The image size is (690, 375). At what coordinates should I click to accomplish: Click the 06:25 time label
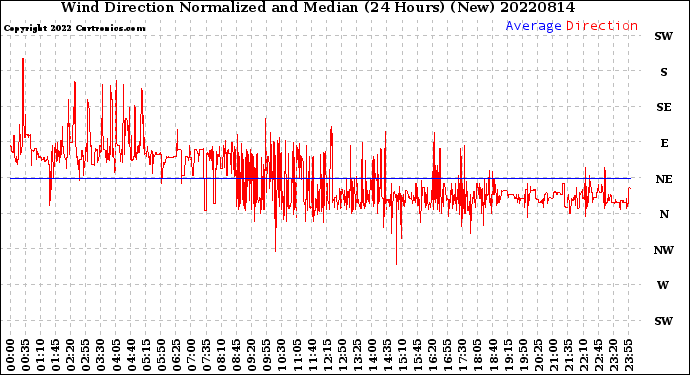(x=176, y=355)
